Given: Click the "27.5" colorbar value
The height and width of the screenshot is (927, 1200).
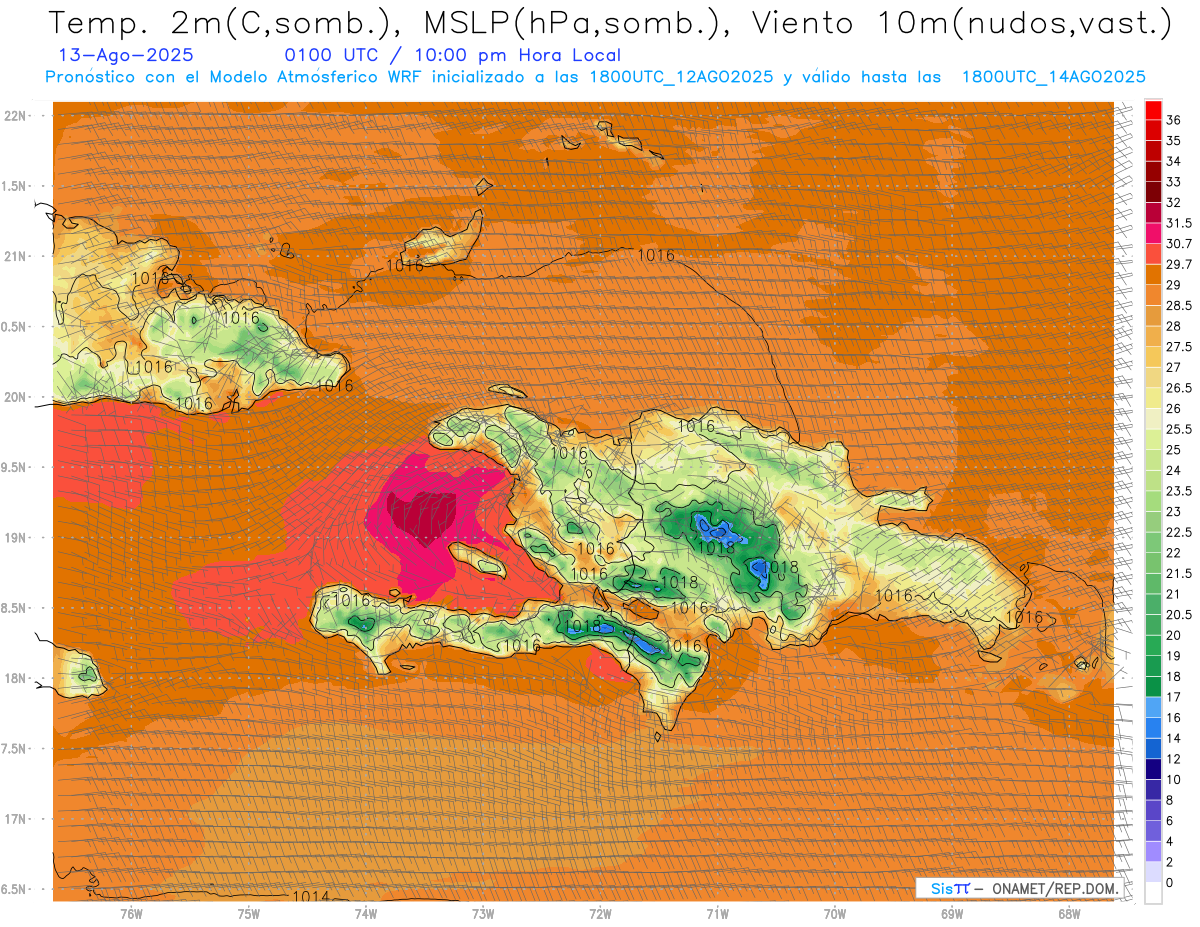Looking at the screenshot, I should (x=1179, y=347).
